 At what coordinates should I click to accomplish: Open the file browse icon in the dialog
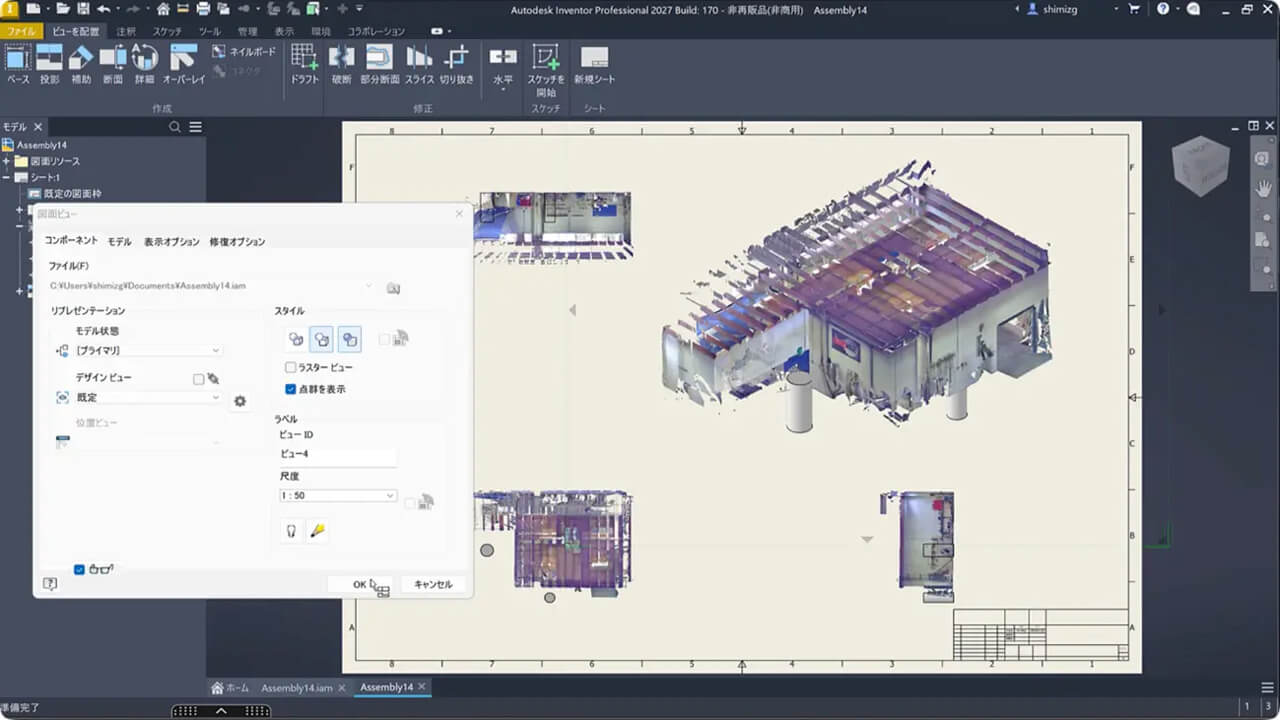coord(392,288)
